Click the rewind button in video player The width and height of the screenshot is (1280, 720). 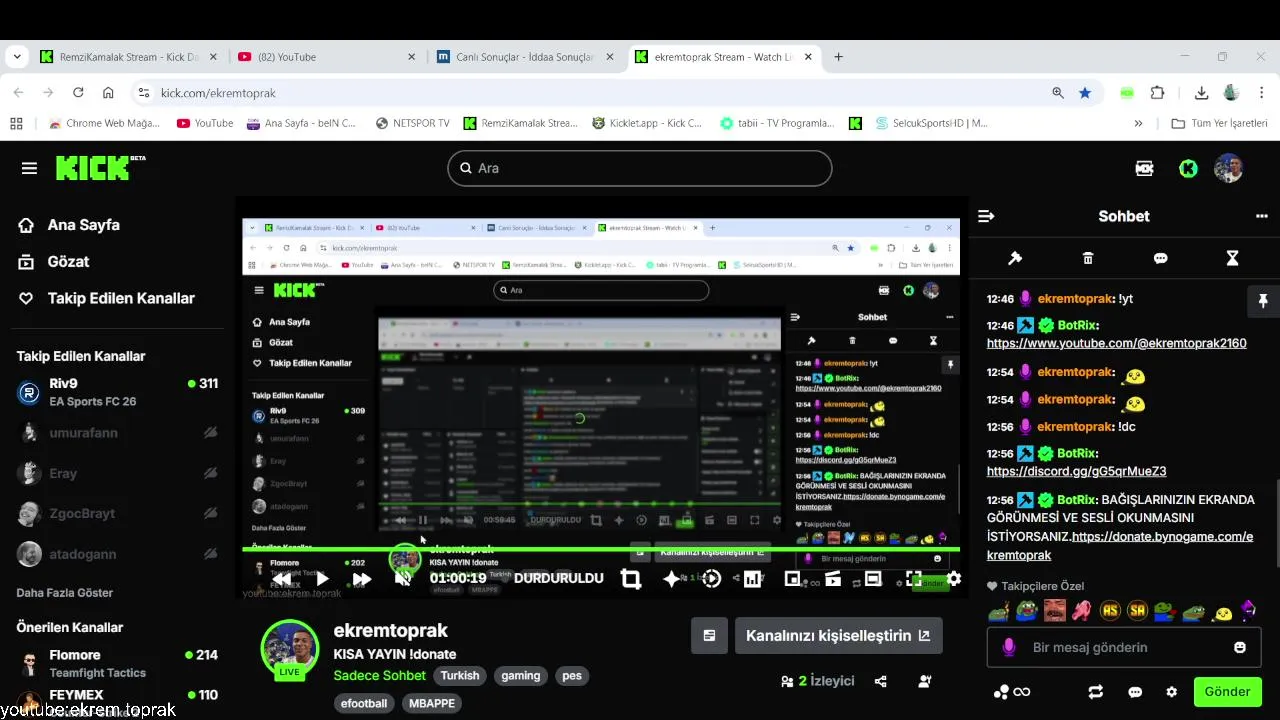coord(282,578)
